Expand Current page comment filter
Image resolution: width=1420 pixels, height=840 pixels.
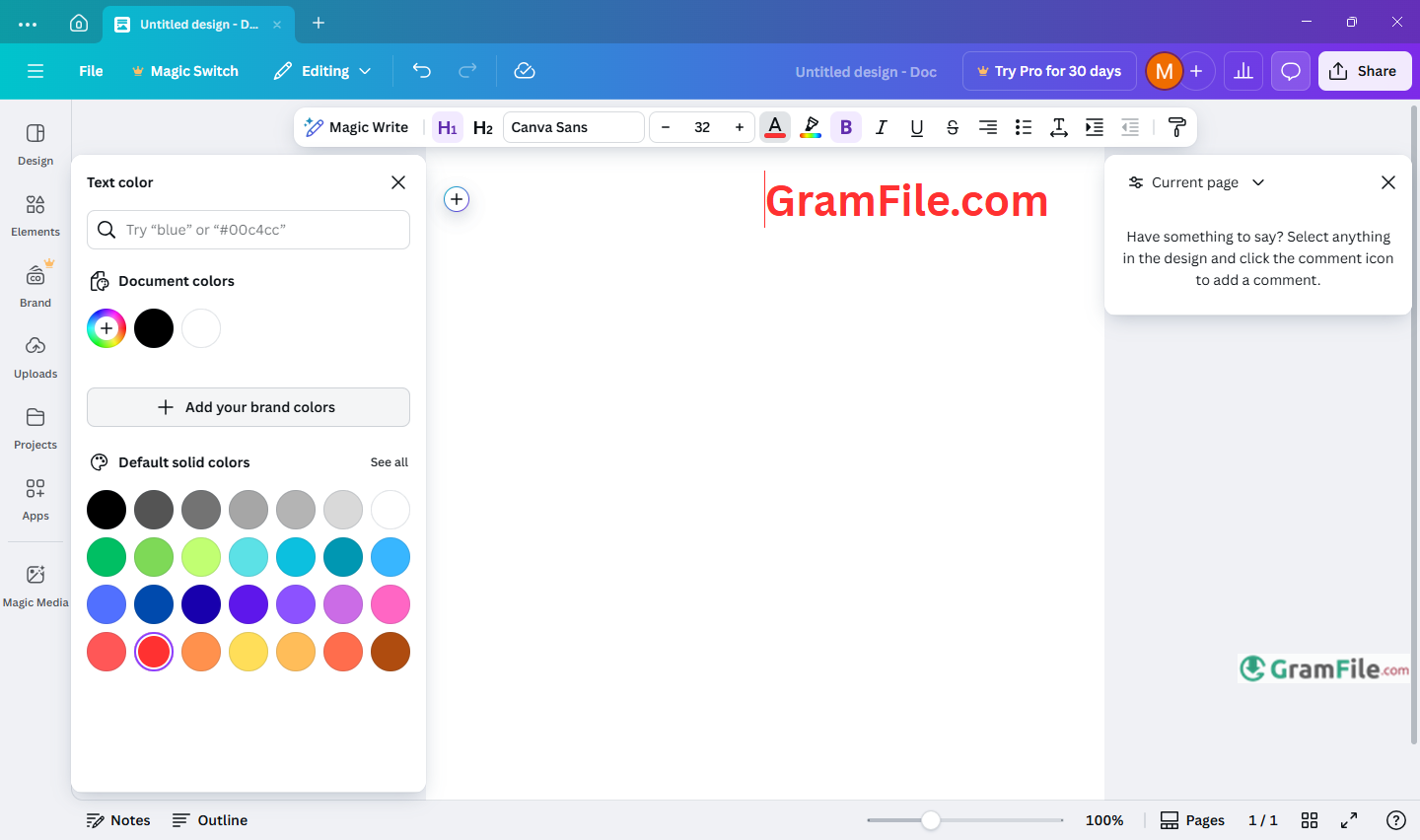pos(1196,182)
